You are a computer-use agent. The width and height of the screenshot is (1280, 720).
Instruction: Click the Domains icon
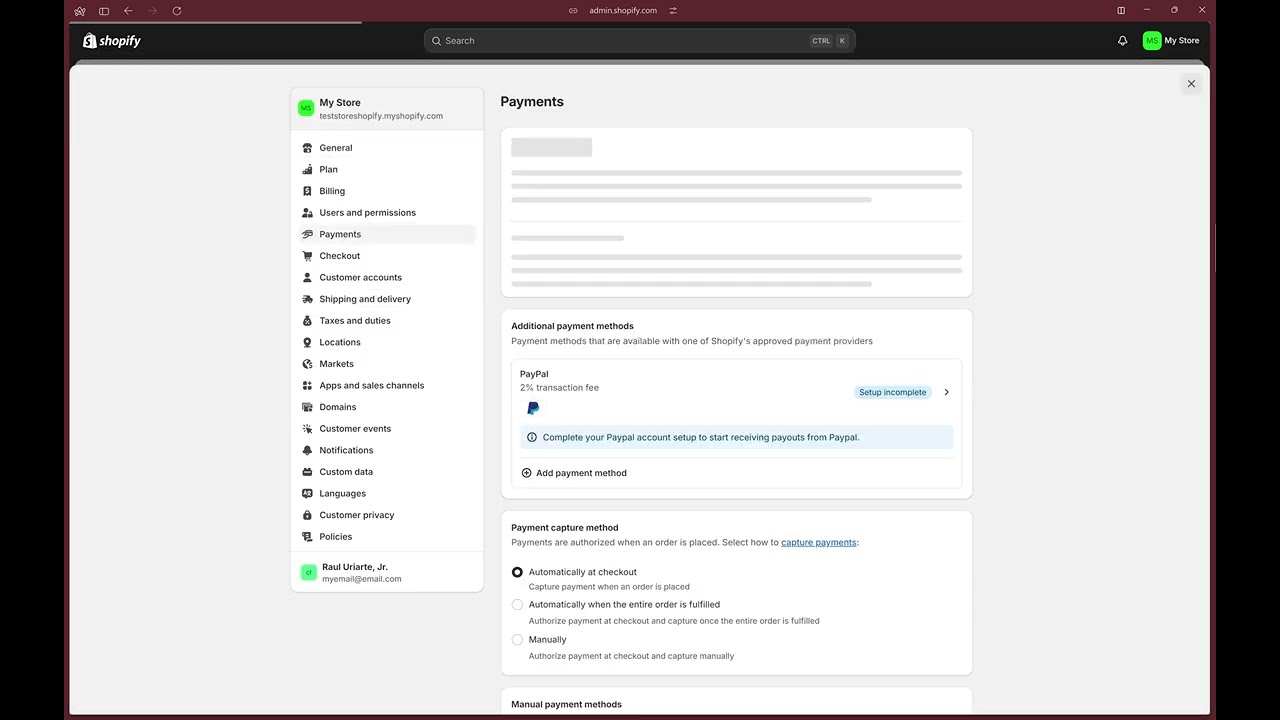pos(307,407)
